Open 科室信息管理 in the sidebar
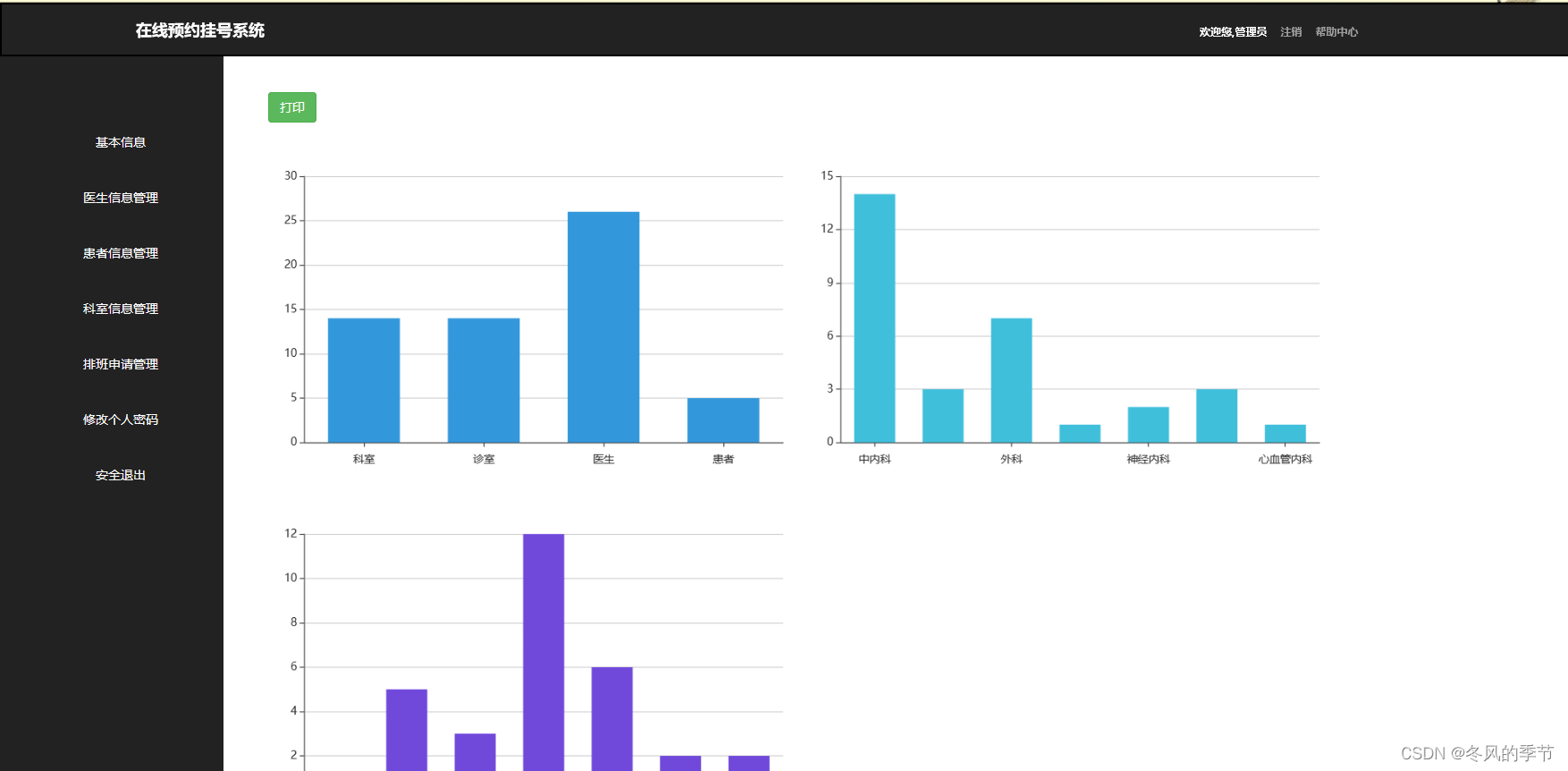The width and height of the screenshot is (1568, 771). 121,309
